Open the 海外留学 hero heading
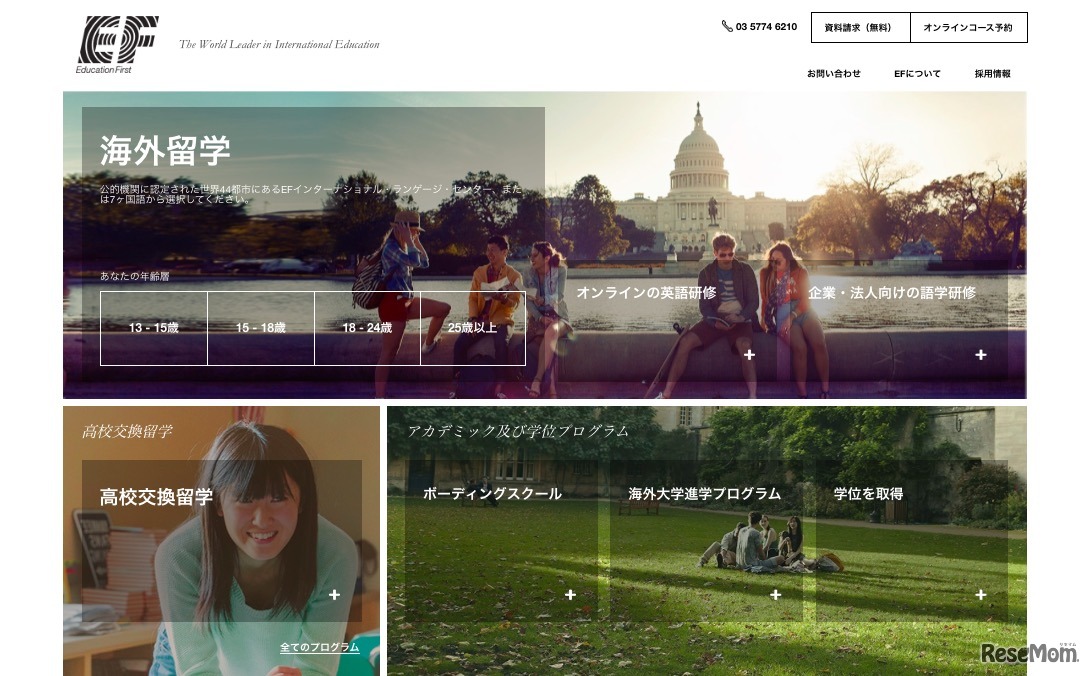Image resolution: width=1092 pixels, height=676 pixels. 165,151
